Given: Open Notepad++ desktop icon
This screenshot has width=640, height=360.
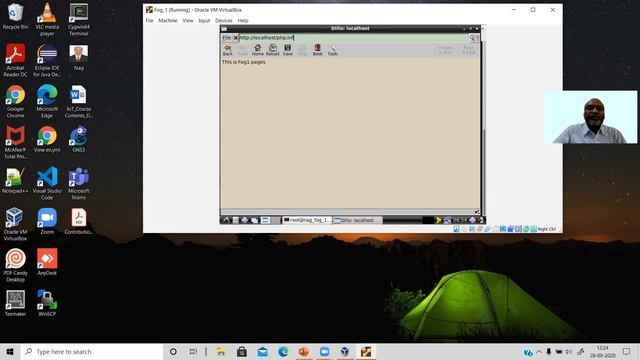Looking at the screenshot, I should click(15, 181).
